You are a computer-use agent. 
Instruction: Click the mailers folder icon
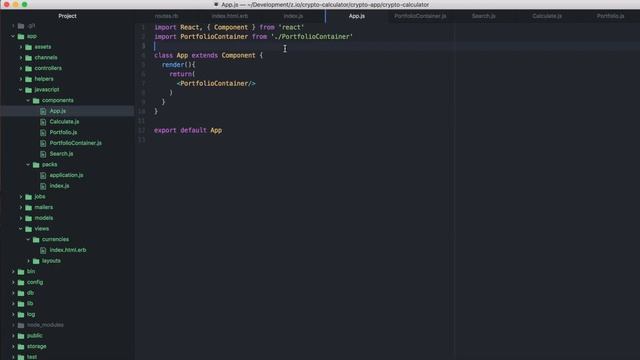point(29,207)
